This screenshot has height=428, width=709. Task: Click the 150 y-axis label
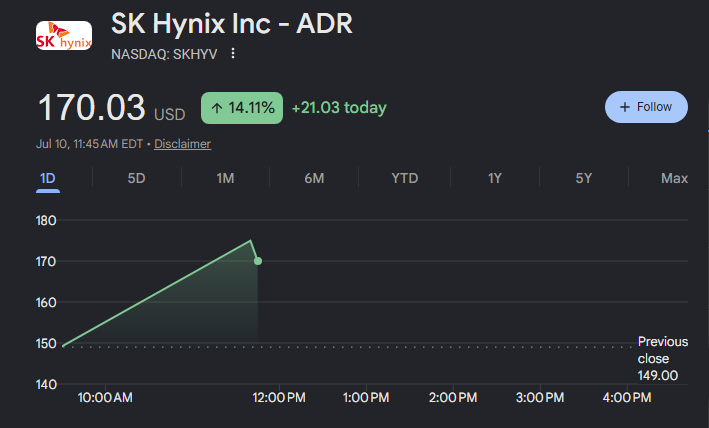(46, 344)
